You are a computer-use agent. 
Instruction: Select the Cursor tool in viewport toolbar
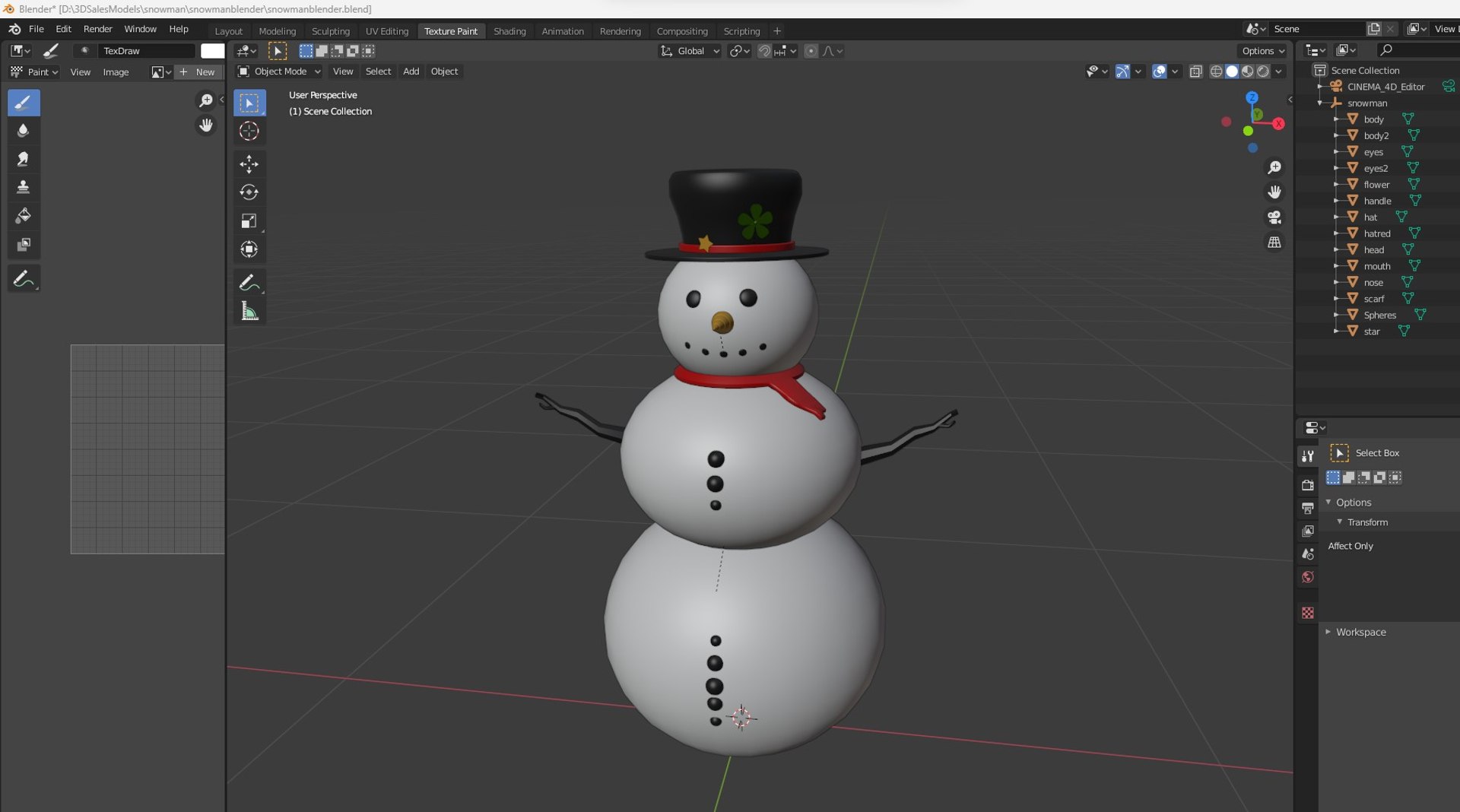point(249,131)
